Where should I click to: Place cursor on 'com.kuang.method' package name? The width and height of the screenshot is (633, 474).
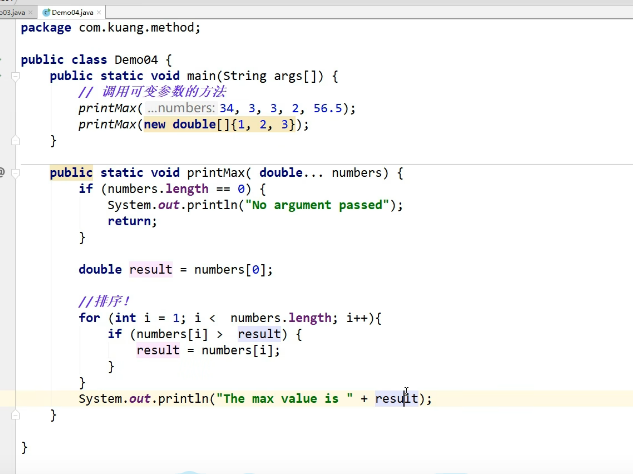coord(136,27)
